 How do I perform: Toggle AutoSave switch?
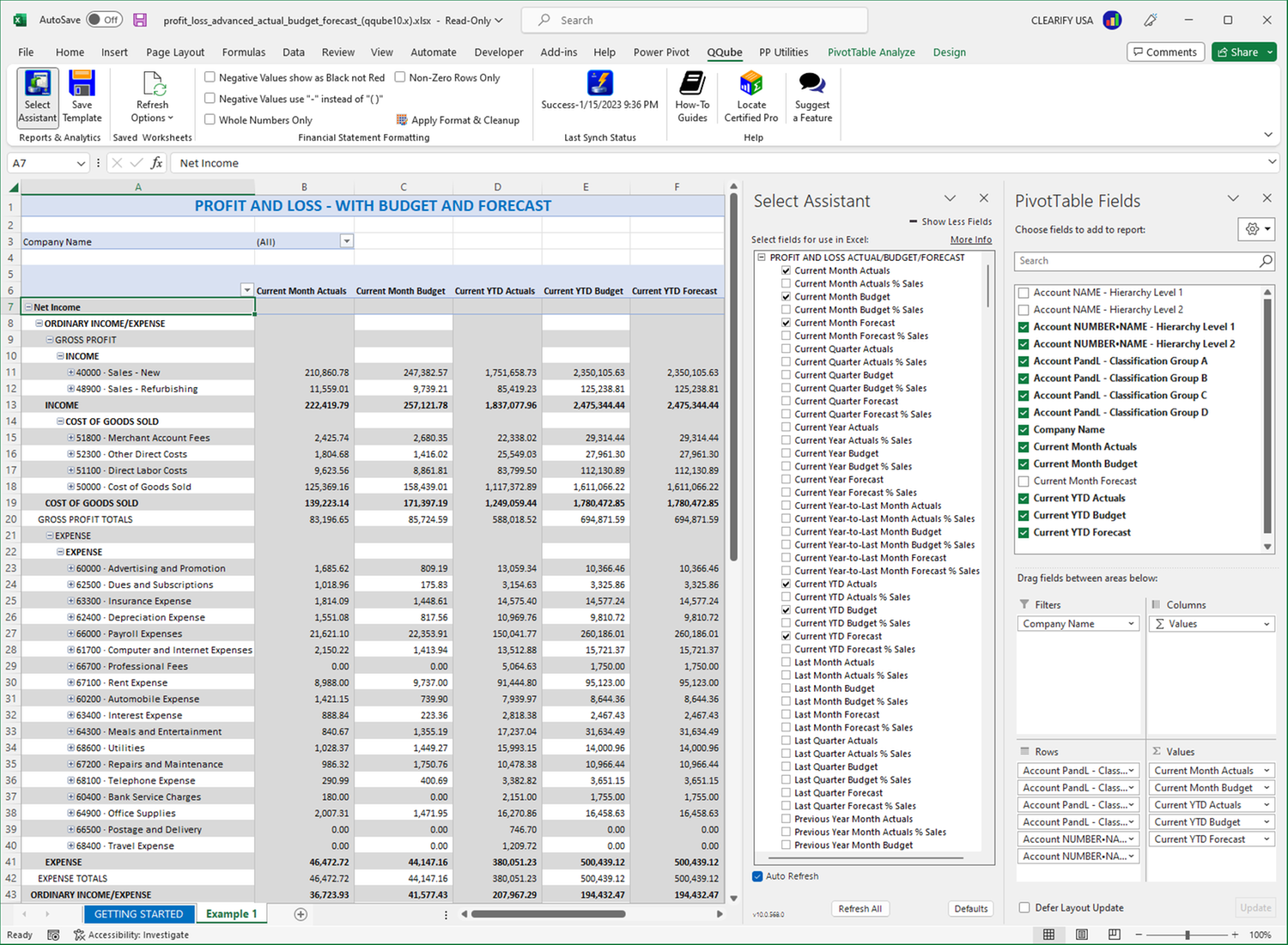point(104,20)
